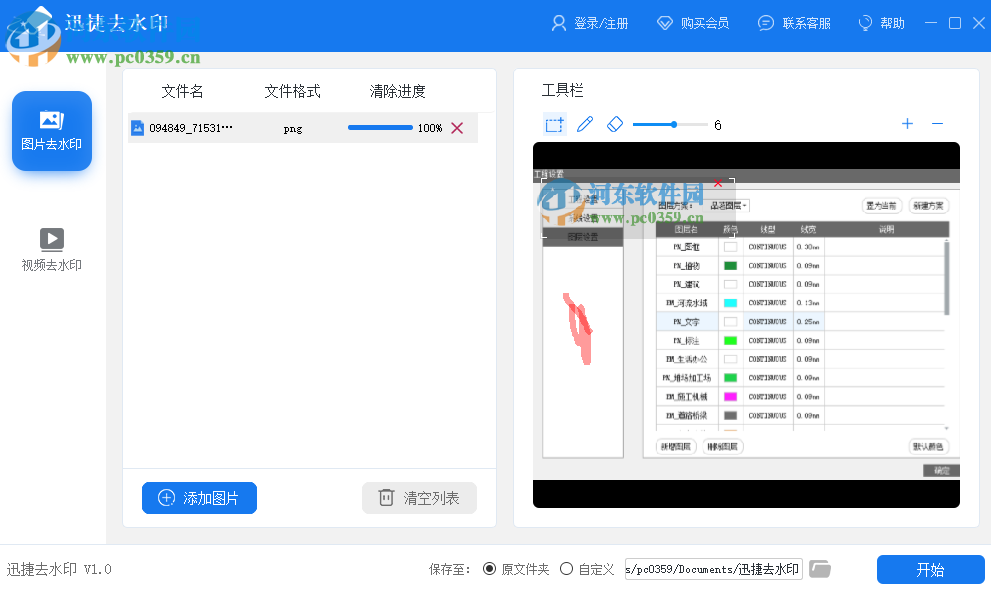991x589 pixels.
Task: Open the save path folder browser icon
Action: tap(820, 569)
